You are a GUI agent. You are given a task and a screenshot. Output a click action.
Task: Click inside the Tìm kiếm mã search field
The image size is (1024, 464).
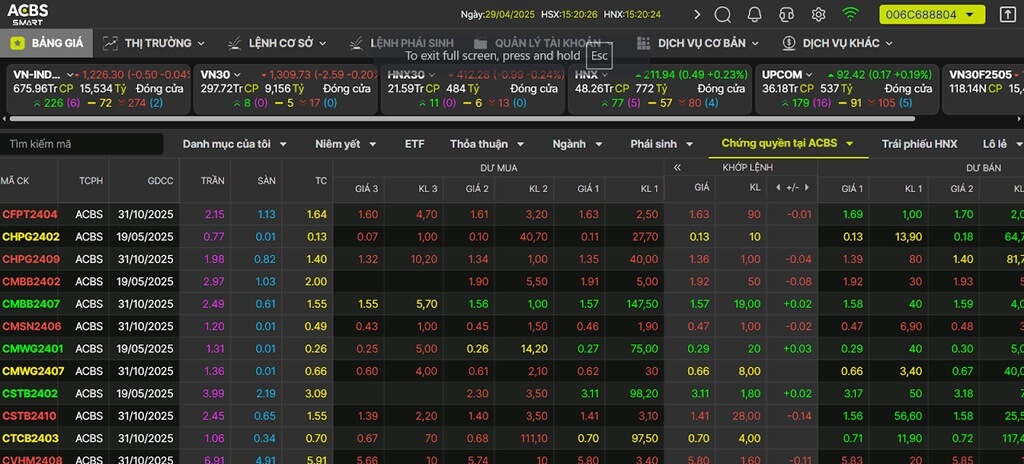point(80,144)
